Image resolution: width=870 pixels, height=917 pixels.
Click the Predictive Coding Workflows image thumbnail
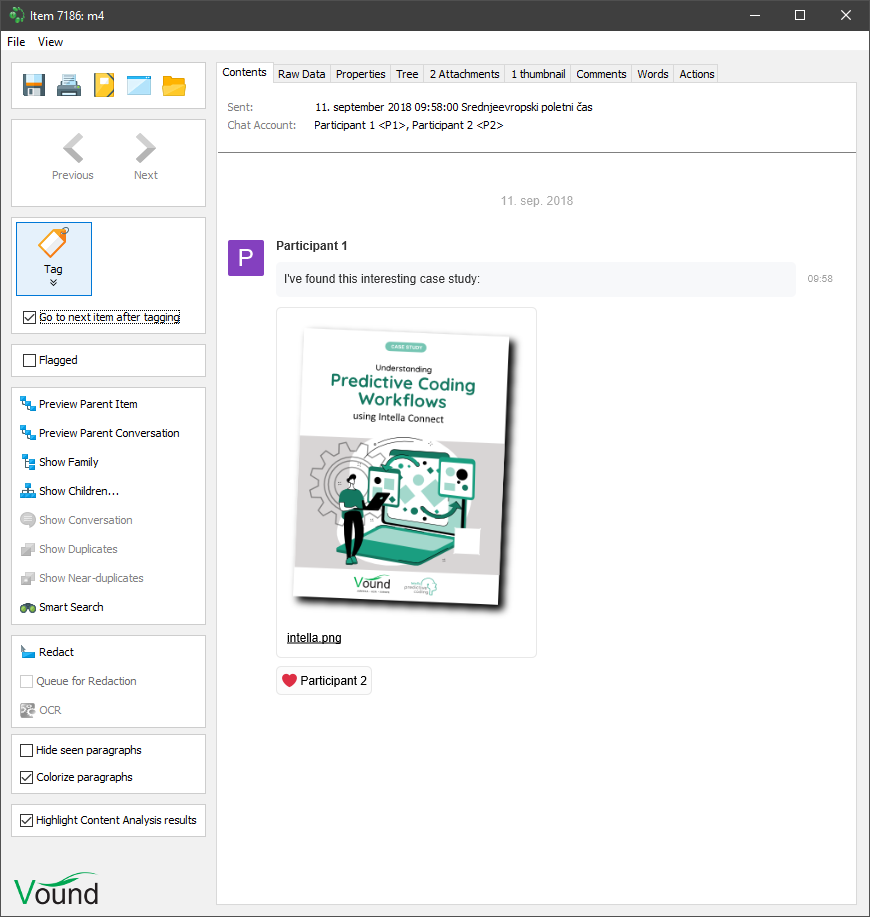[x=404, y=469]
